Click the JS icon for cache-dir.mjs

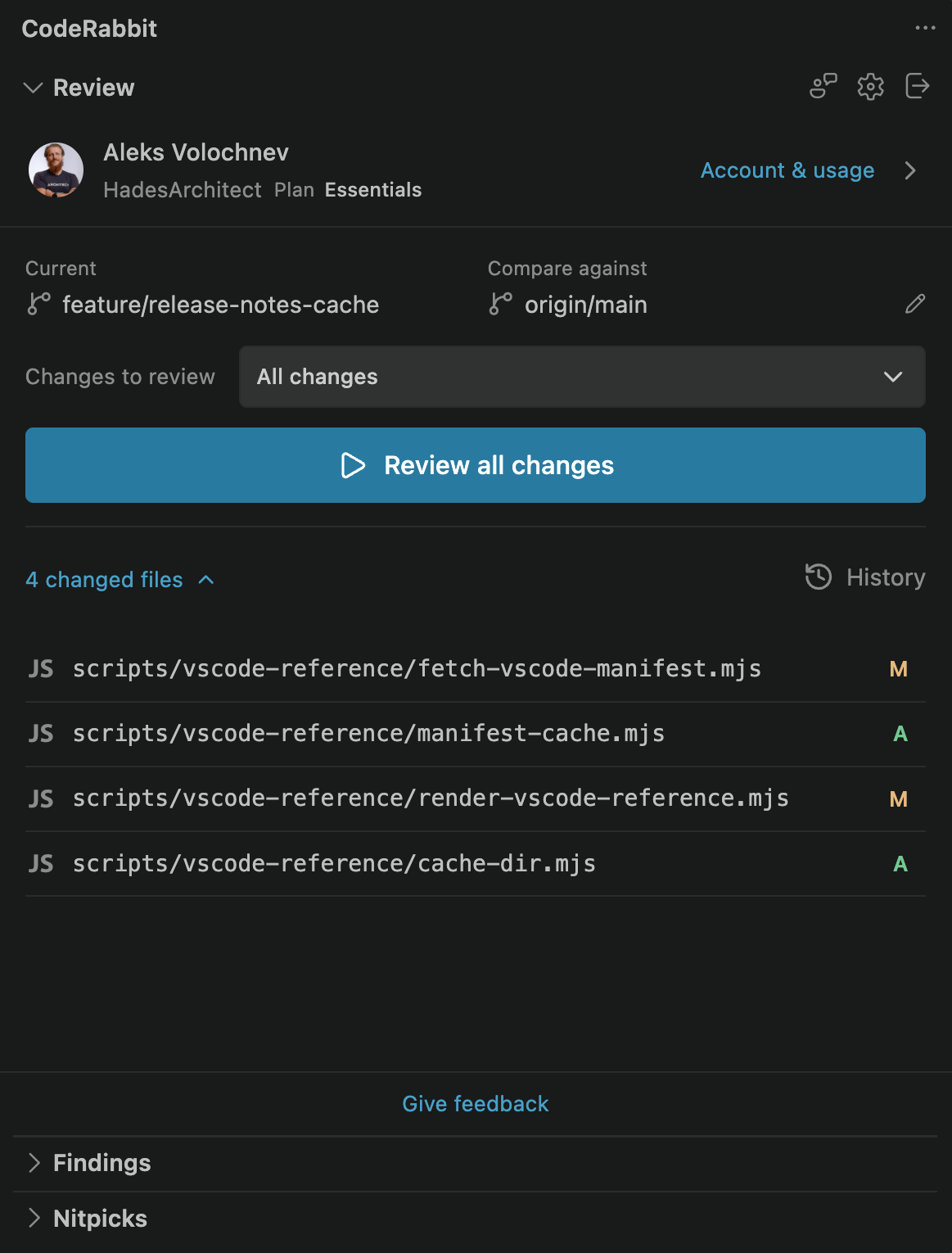point(41,864)
